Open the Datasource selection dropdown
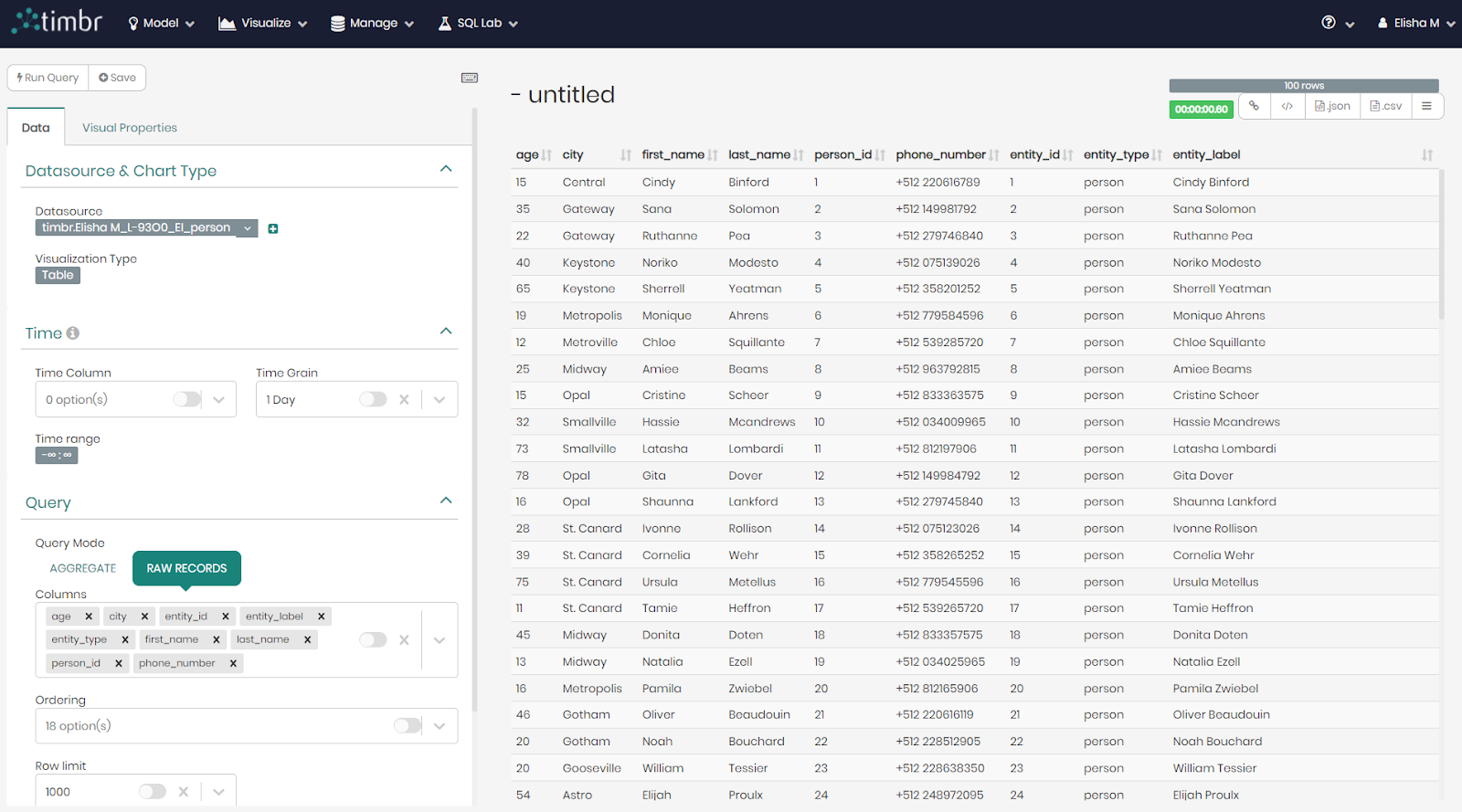The height and width of the screenshot is (812, 1462). [247, 228]
